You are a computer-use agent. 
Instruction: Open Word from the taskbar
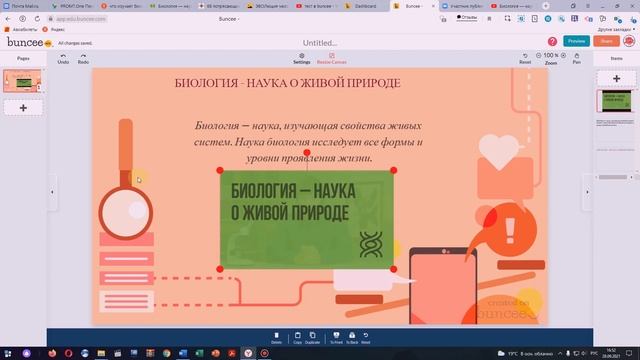click(x=183, y=353)
